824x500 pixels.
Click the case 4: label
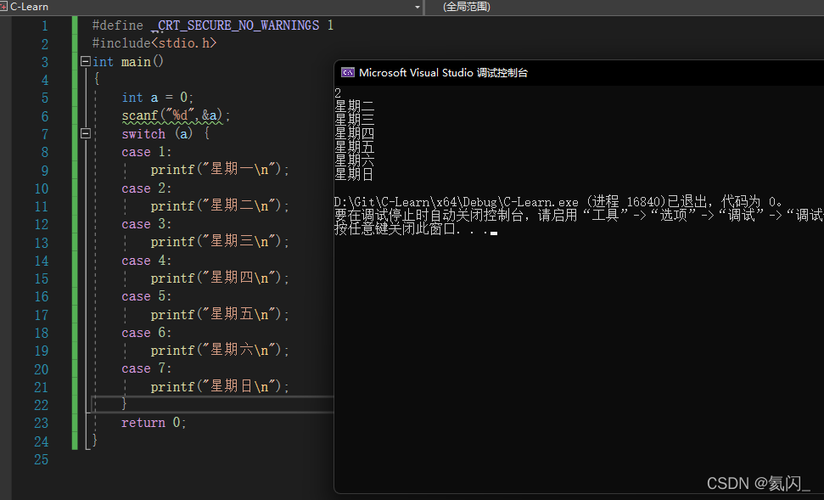coord(147,260)
